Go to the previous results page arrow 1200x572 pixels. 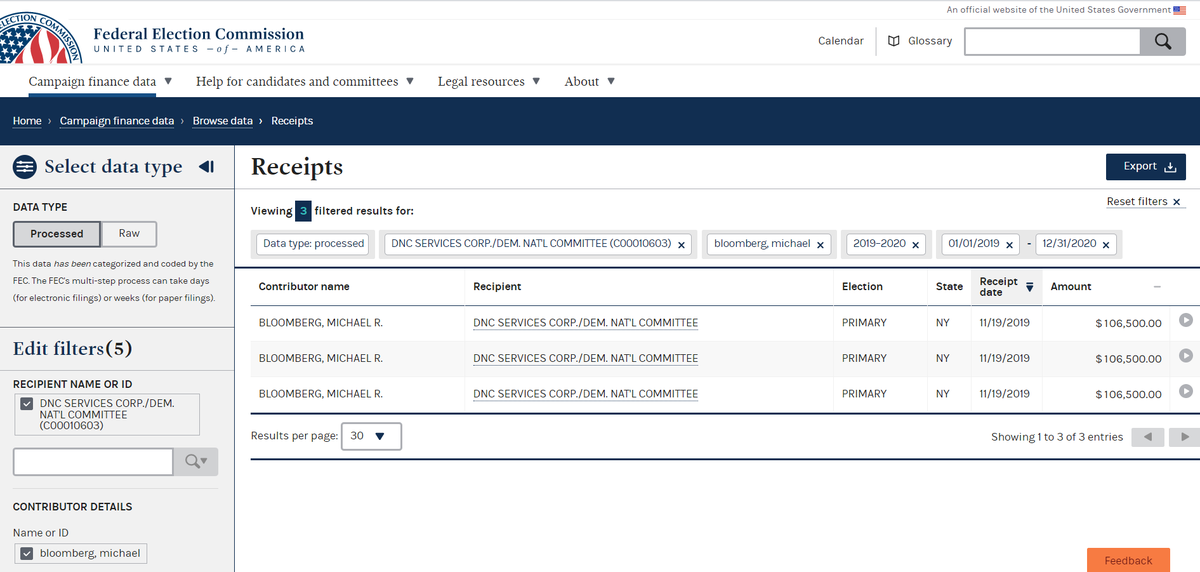coord(1148,437)
